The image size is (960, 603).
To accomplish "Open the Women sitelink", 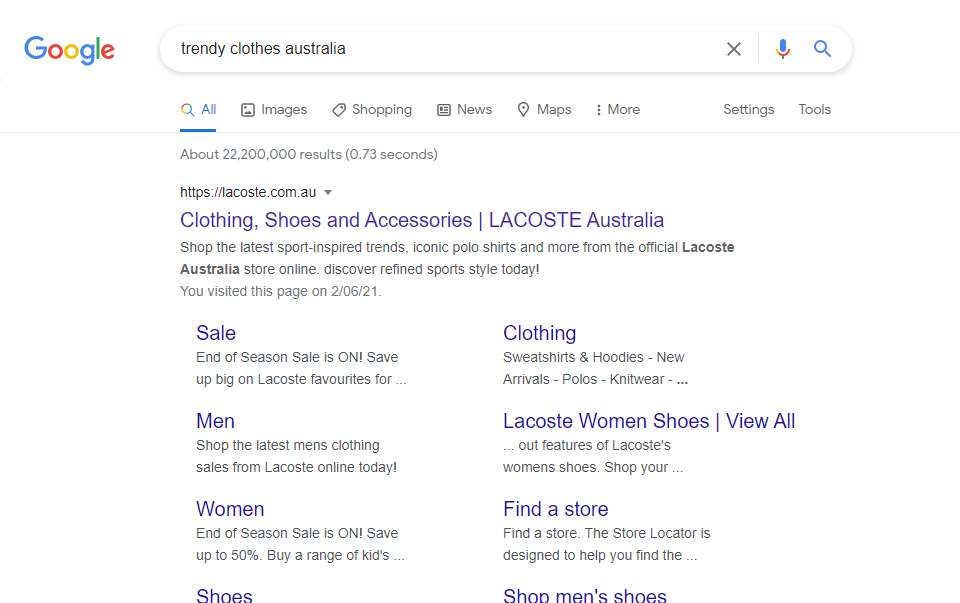I will 230,509.
